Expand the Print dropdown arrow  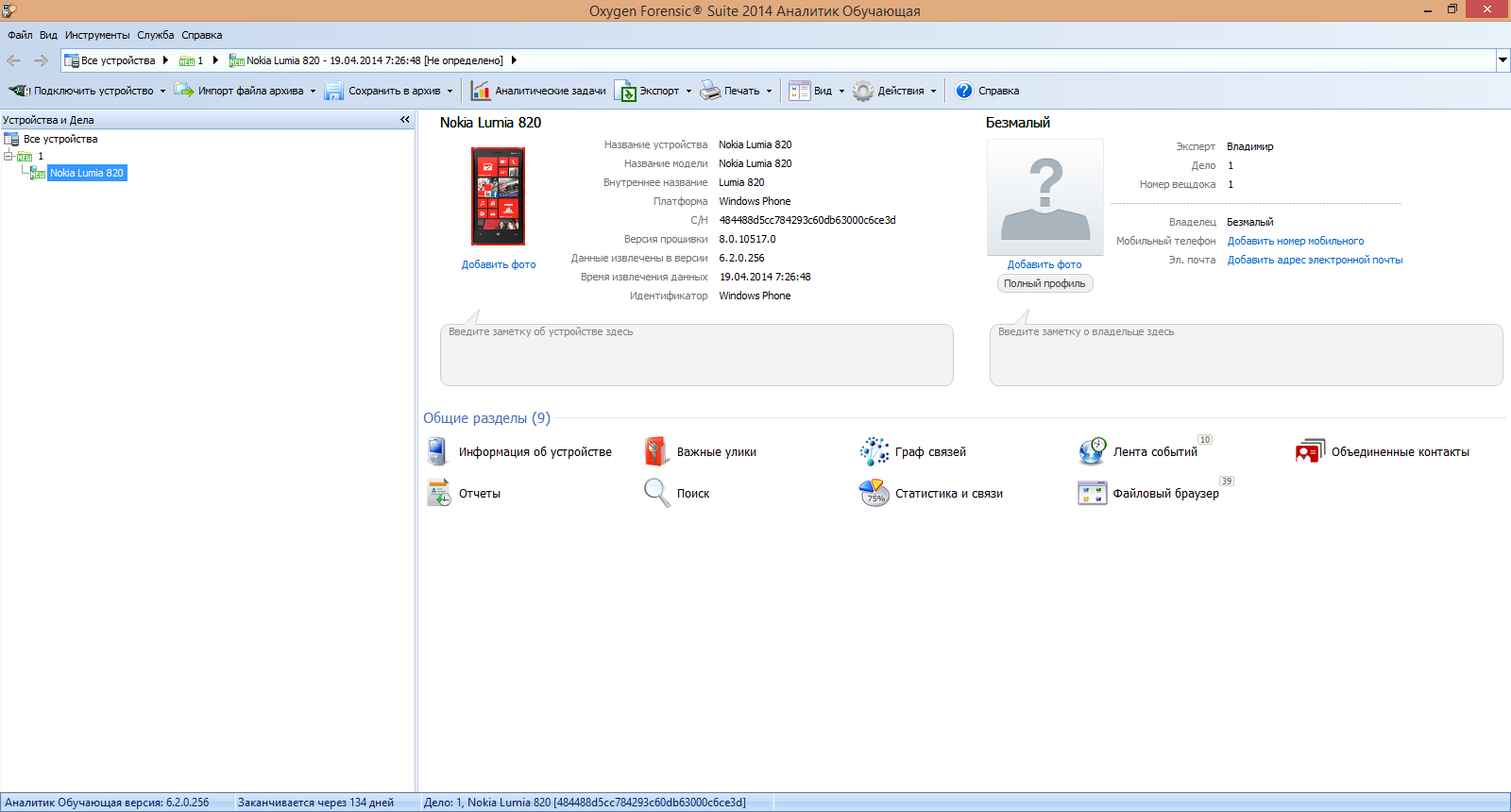[x=769, y=92]
